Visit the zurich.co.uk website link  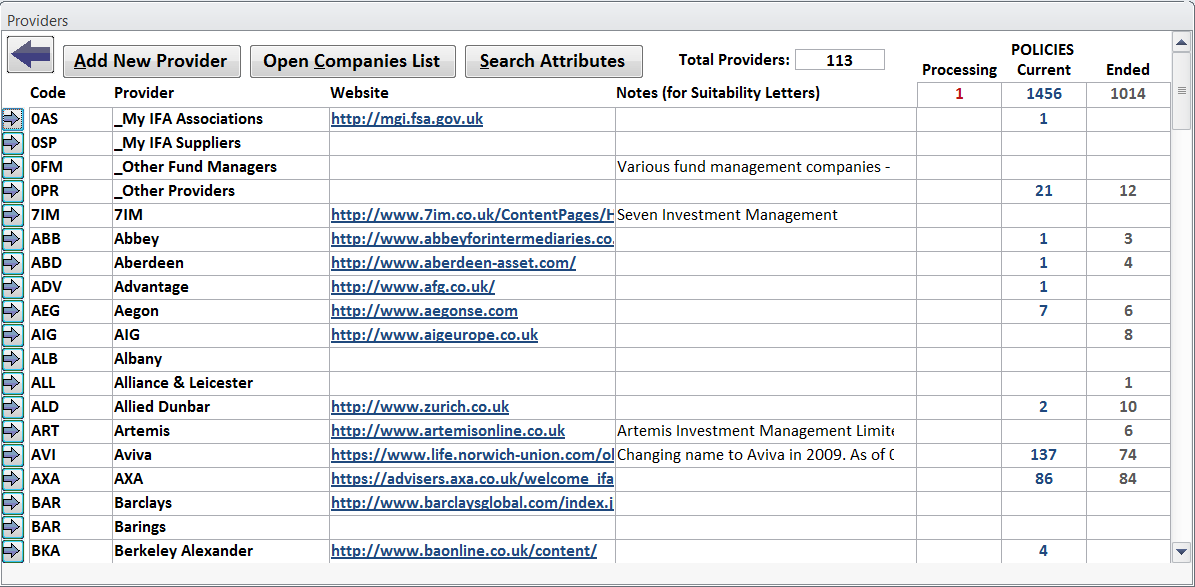(420, 407)
